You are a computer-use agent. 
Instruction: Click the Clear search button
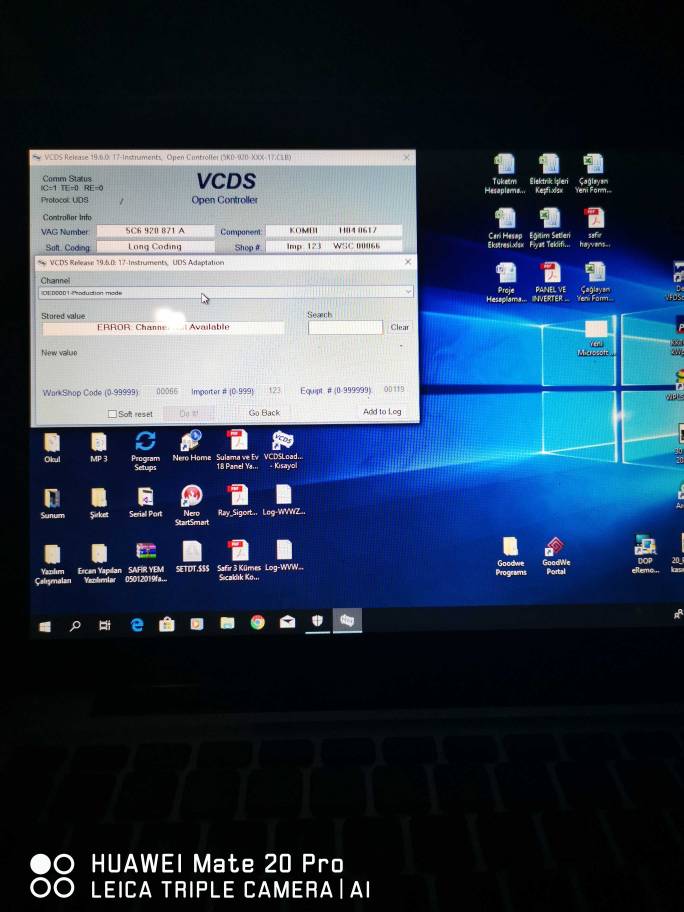(x=400, y=327)
